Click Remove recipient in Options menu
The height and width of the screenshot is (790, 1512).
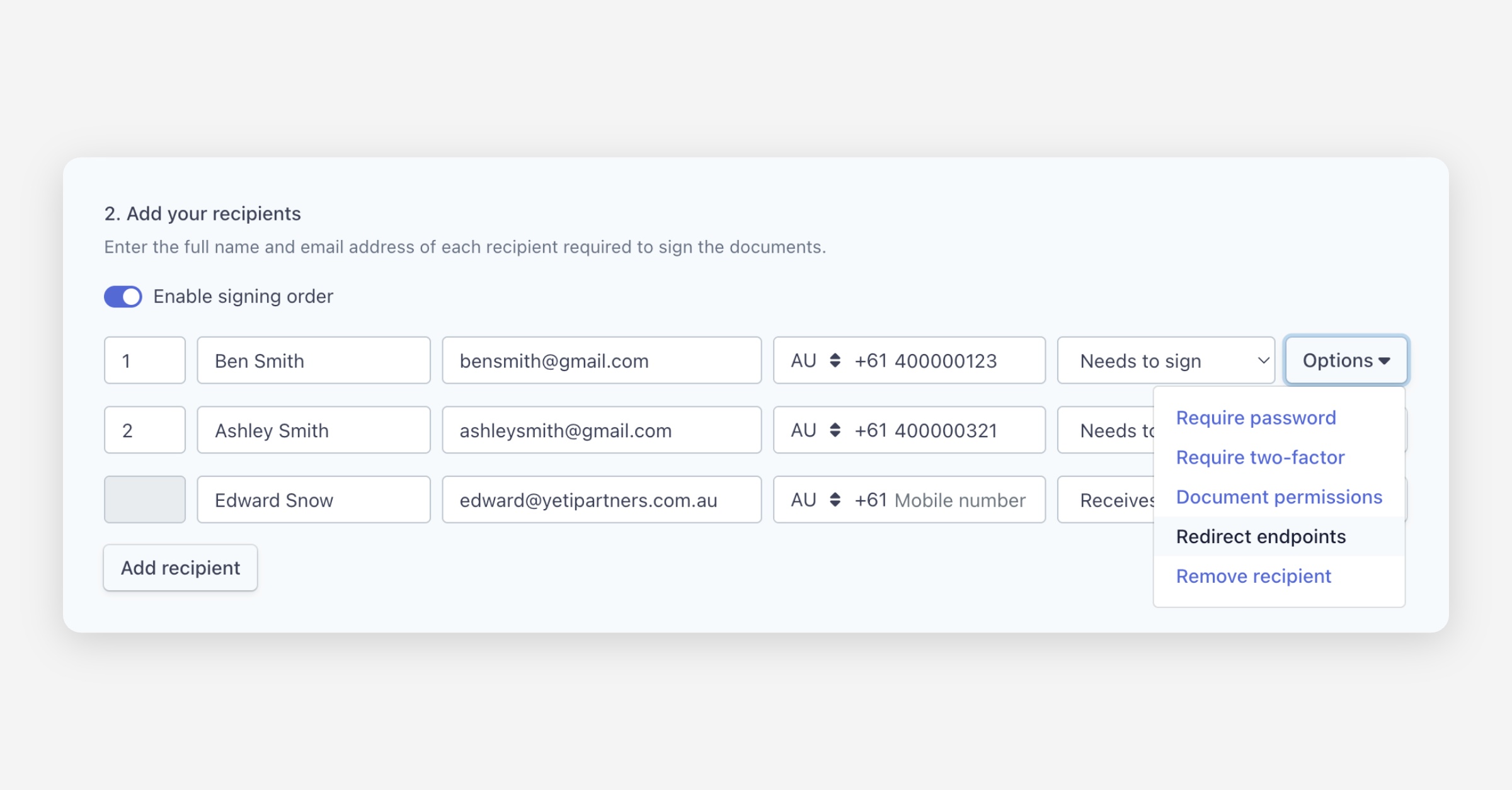pyautogui.click(x=1253, y=576)
